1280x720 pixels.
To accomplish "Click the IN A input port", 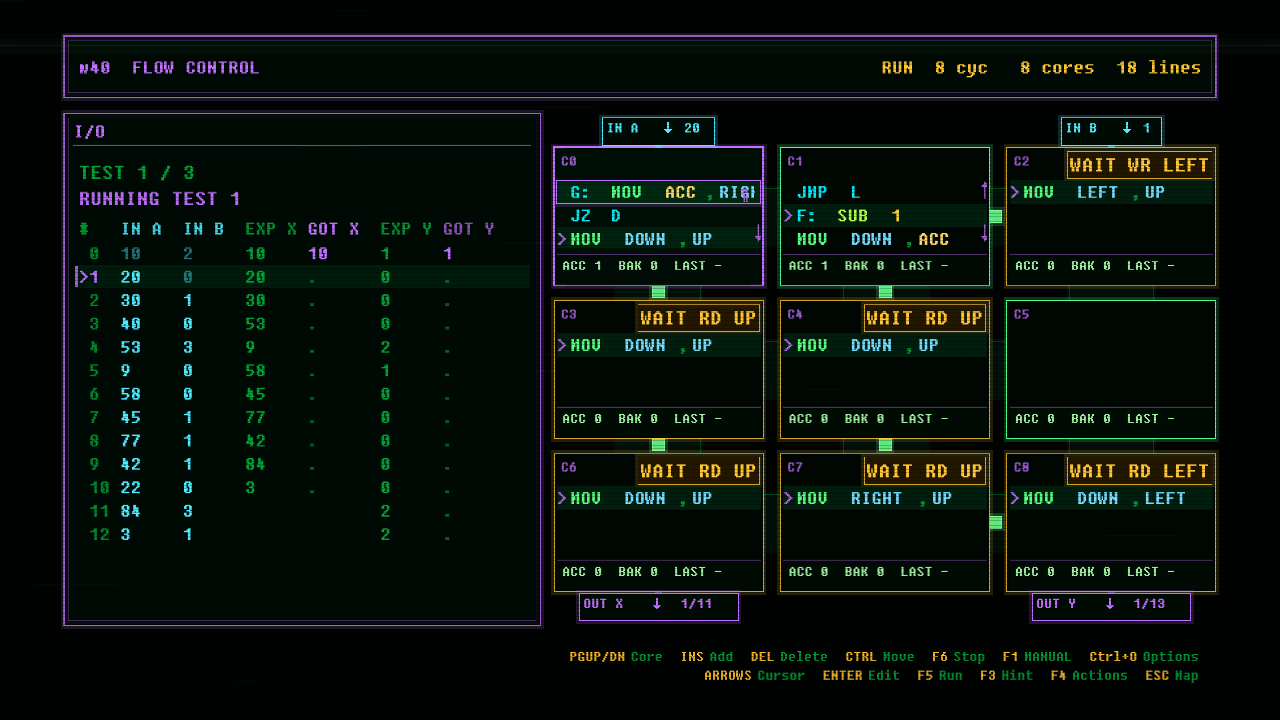I will pos(658,131).
